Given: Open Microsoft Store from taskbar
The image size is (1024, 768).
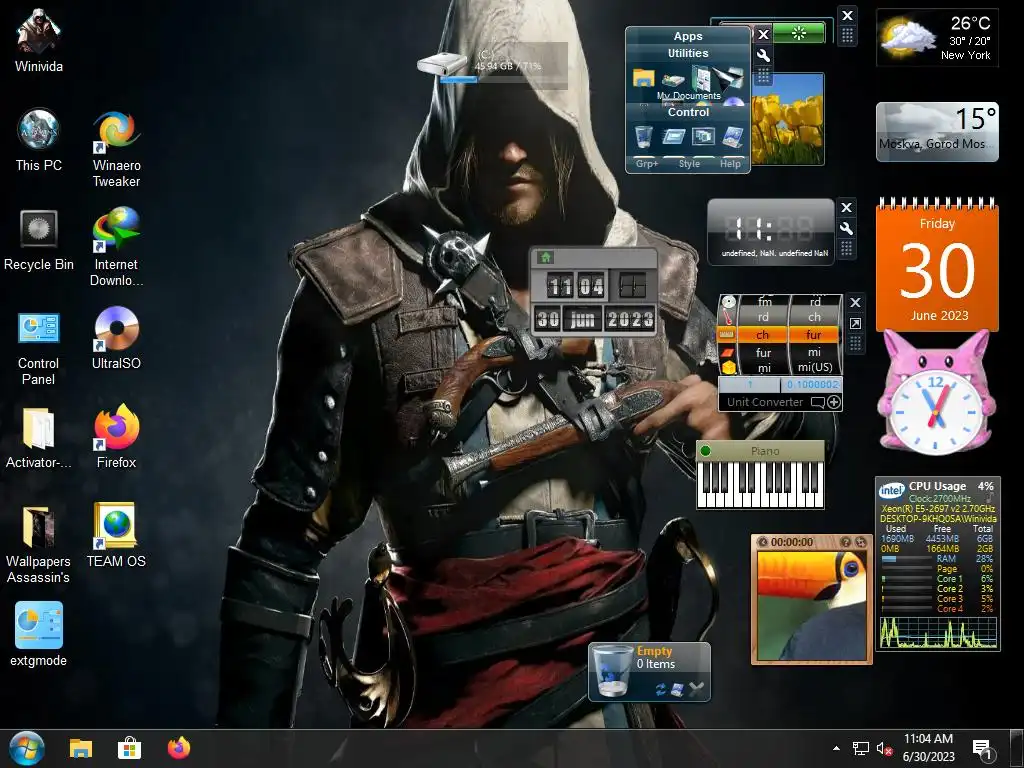Looking at the screenshot, I should 129,748.
